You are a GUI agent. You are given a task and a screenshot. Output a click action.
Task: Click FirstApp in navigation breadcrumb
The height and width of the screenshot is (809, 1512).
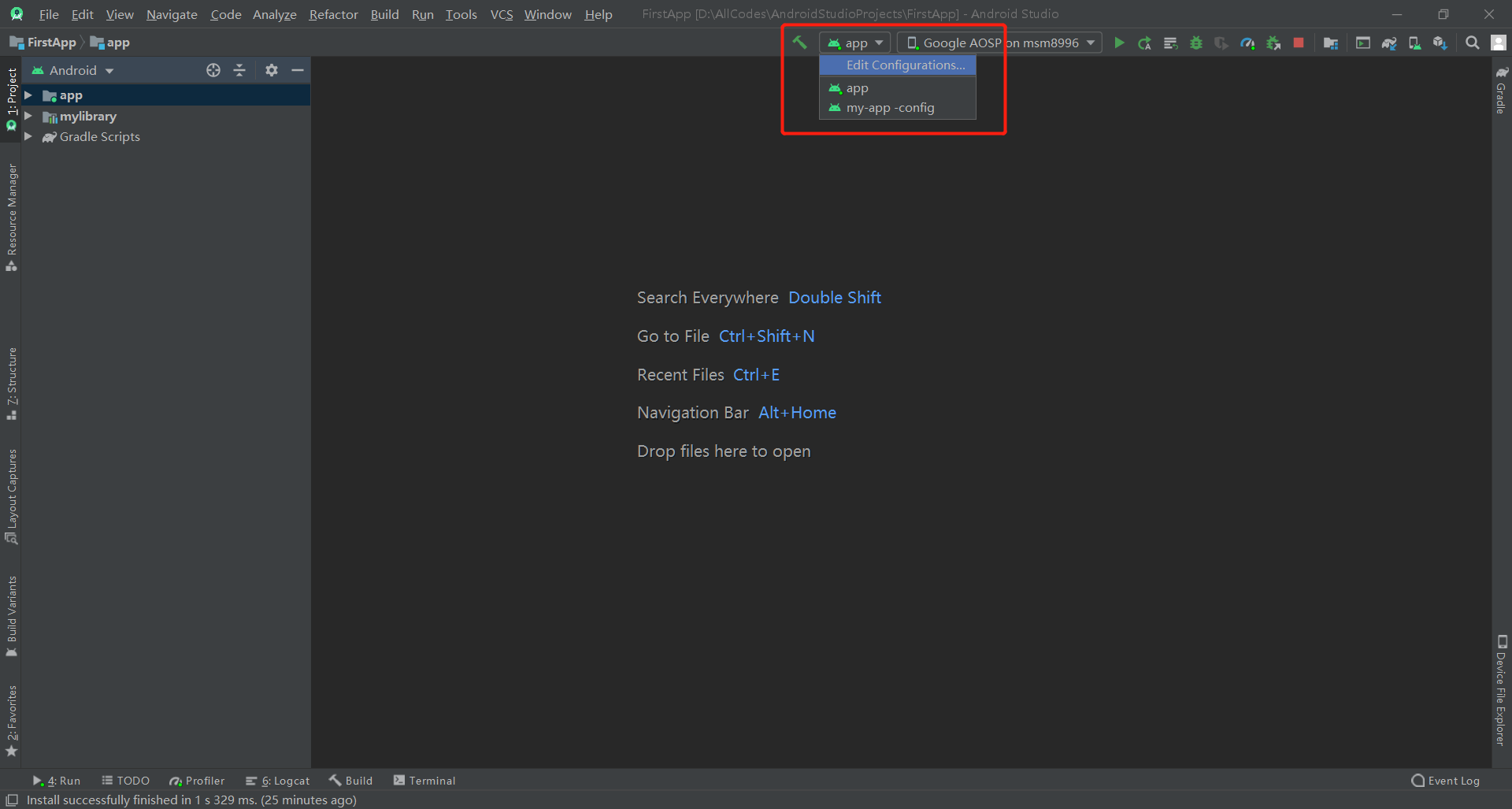pyautogui.click(x=43, y=43)
